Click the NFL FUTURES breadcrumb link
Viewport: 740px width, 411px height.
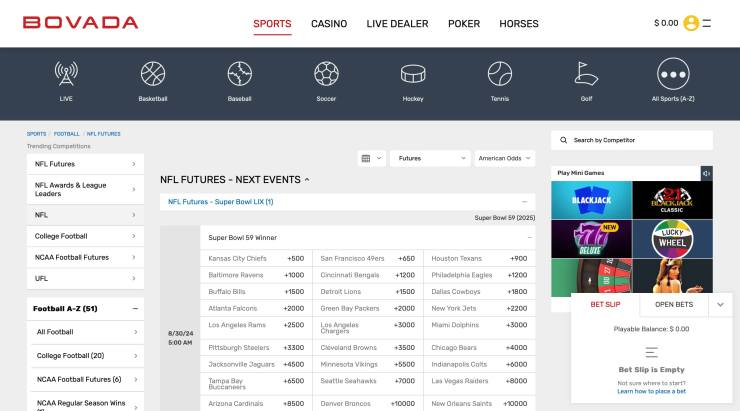click(x=103, y=134)
